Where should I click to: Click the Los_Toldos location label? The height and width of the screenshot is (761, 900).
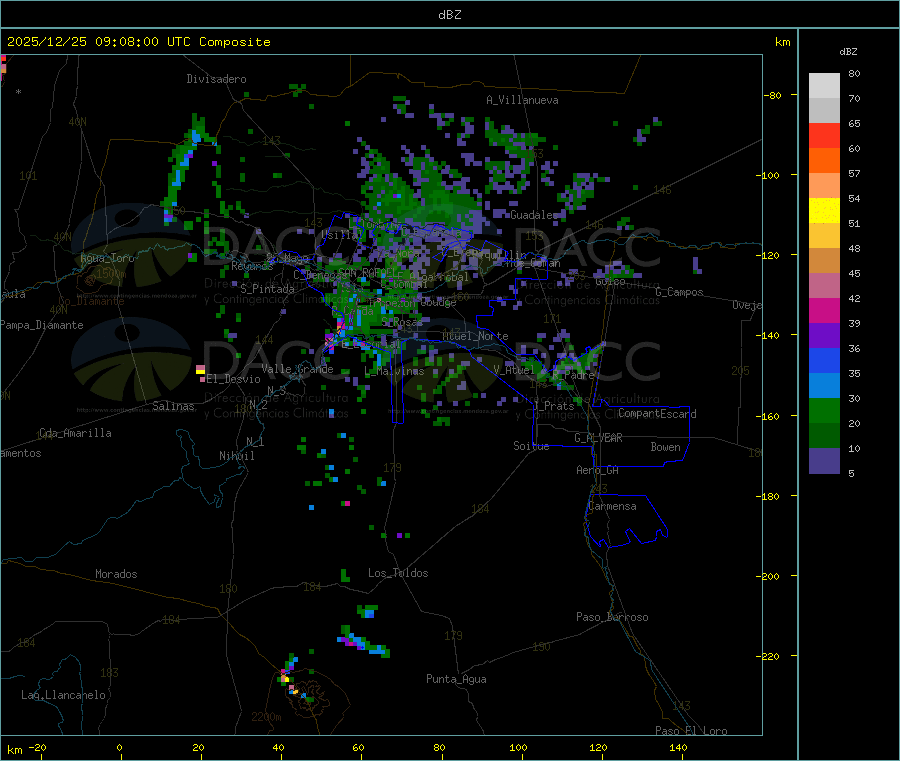(398, 573)
